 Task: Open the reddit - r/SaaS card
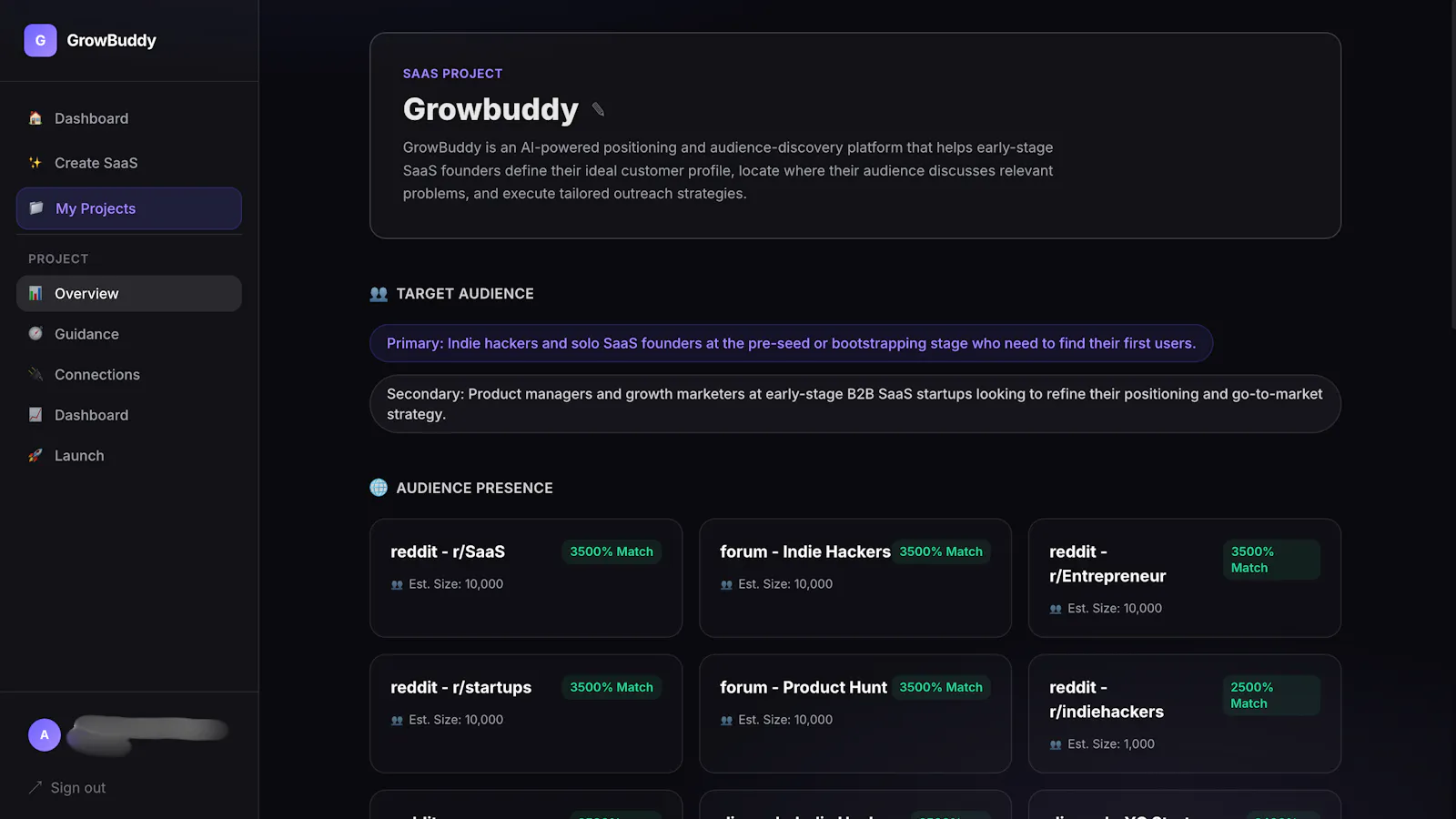point(526,578)
